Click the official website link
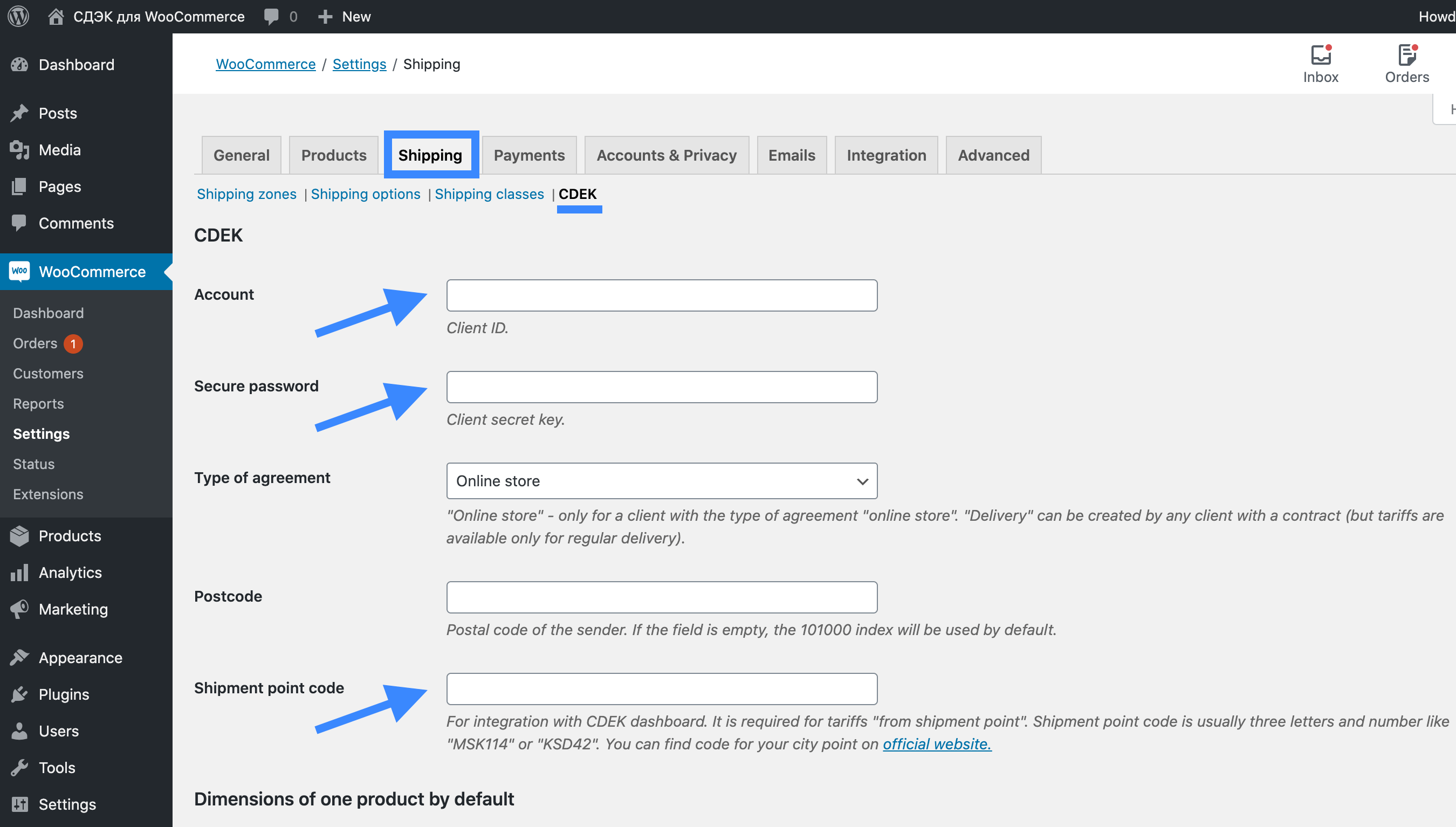1456x827 pixels. [x=937, y=743]
